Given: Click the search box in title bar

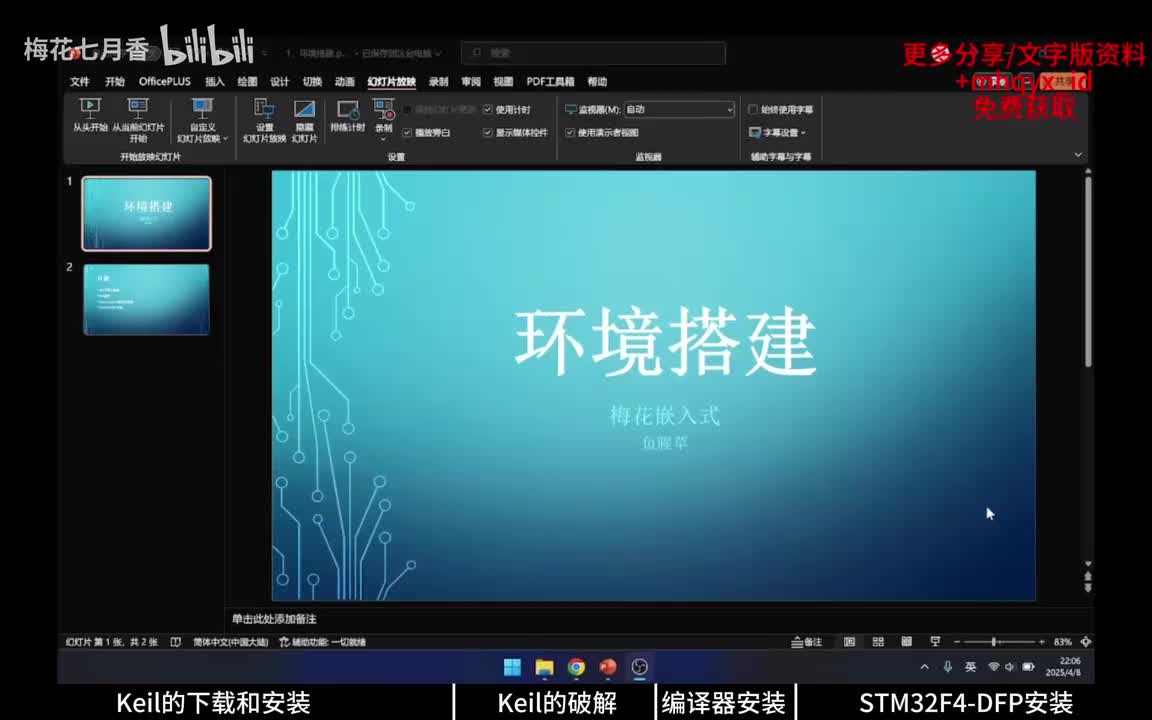Looking at the screenshot, I should (x=594, y=53).
